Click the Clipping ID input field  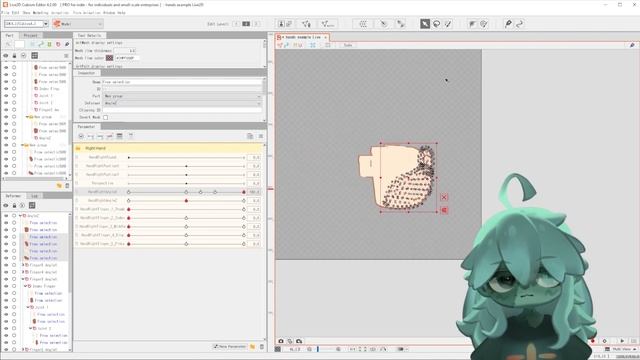coord(182,110)
